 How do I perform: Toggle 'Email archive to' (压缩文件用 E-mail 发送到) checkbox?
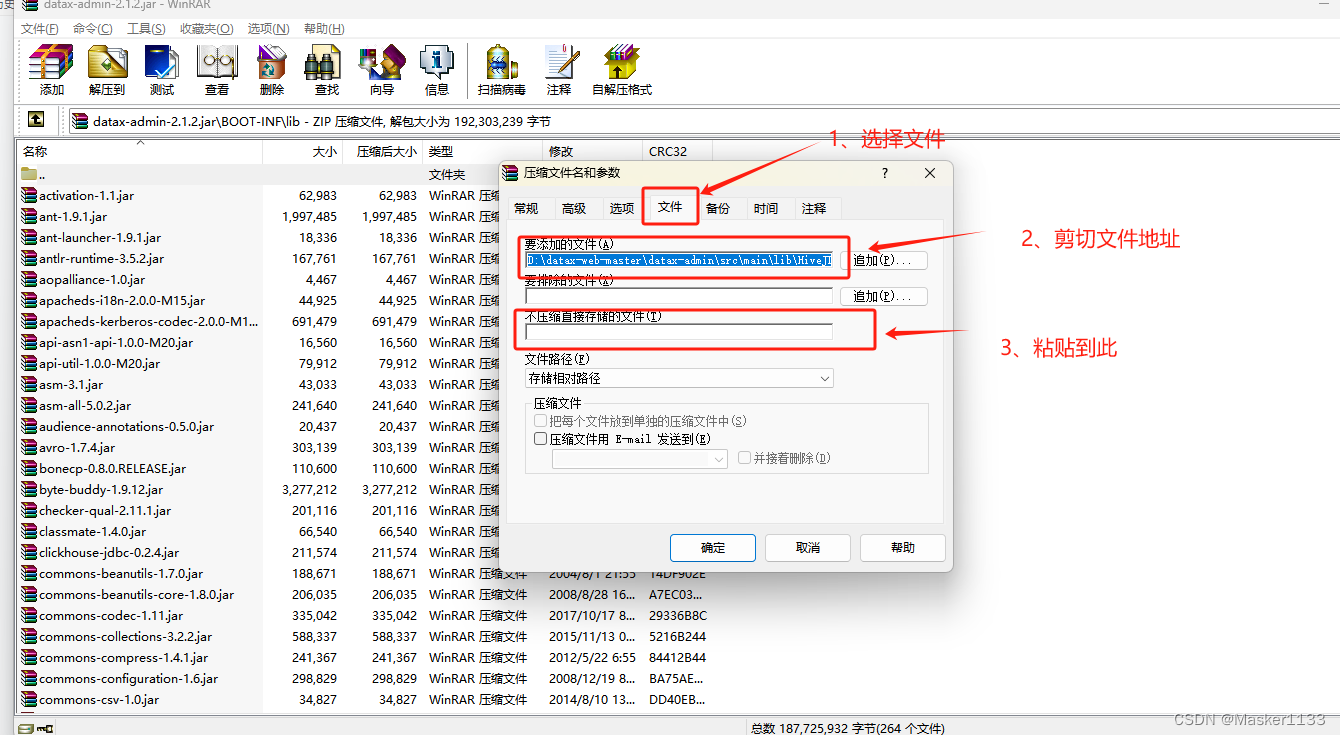(541, 439)
